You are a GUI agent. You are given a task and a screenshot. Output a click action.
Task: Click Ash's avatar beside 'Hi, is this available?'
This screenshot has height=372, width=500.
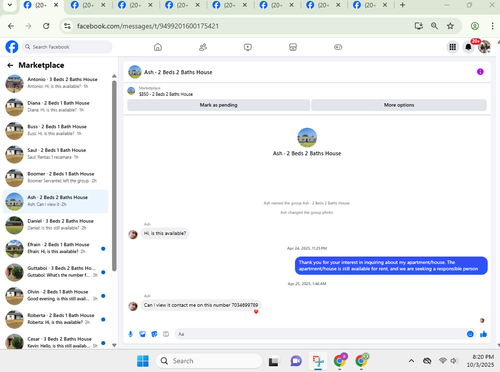133,234
